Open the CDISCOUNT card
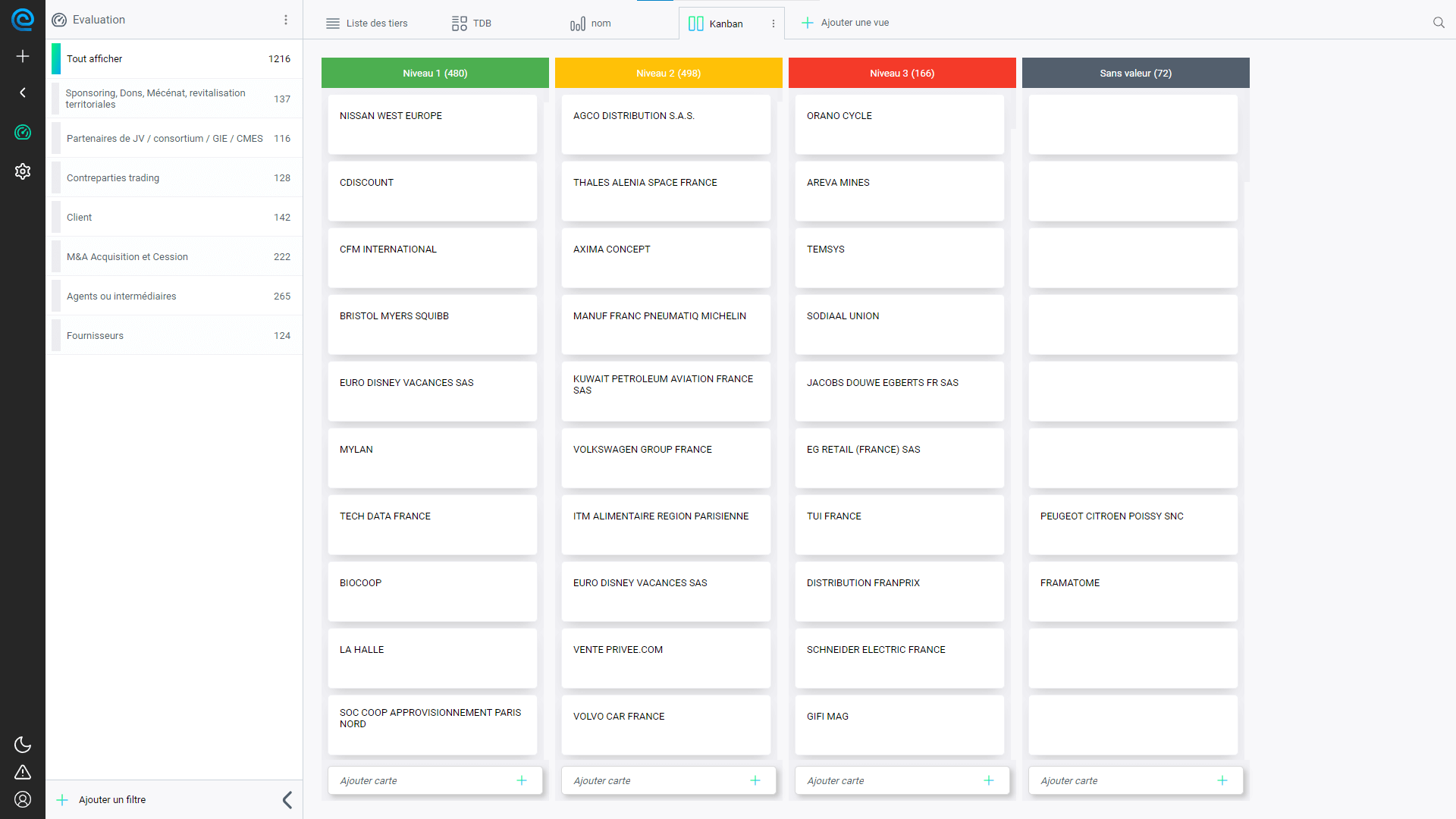The image size is (1456, 819). (432, 191)
